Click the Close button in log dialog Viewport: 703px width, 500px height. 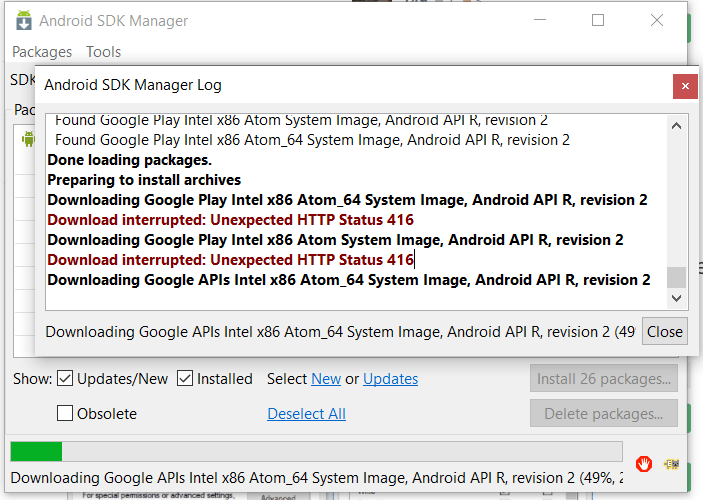click(664, 331)
